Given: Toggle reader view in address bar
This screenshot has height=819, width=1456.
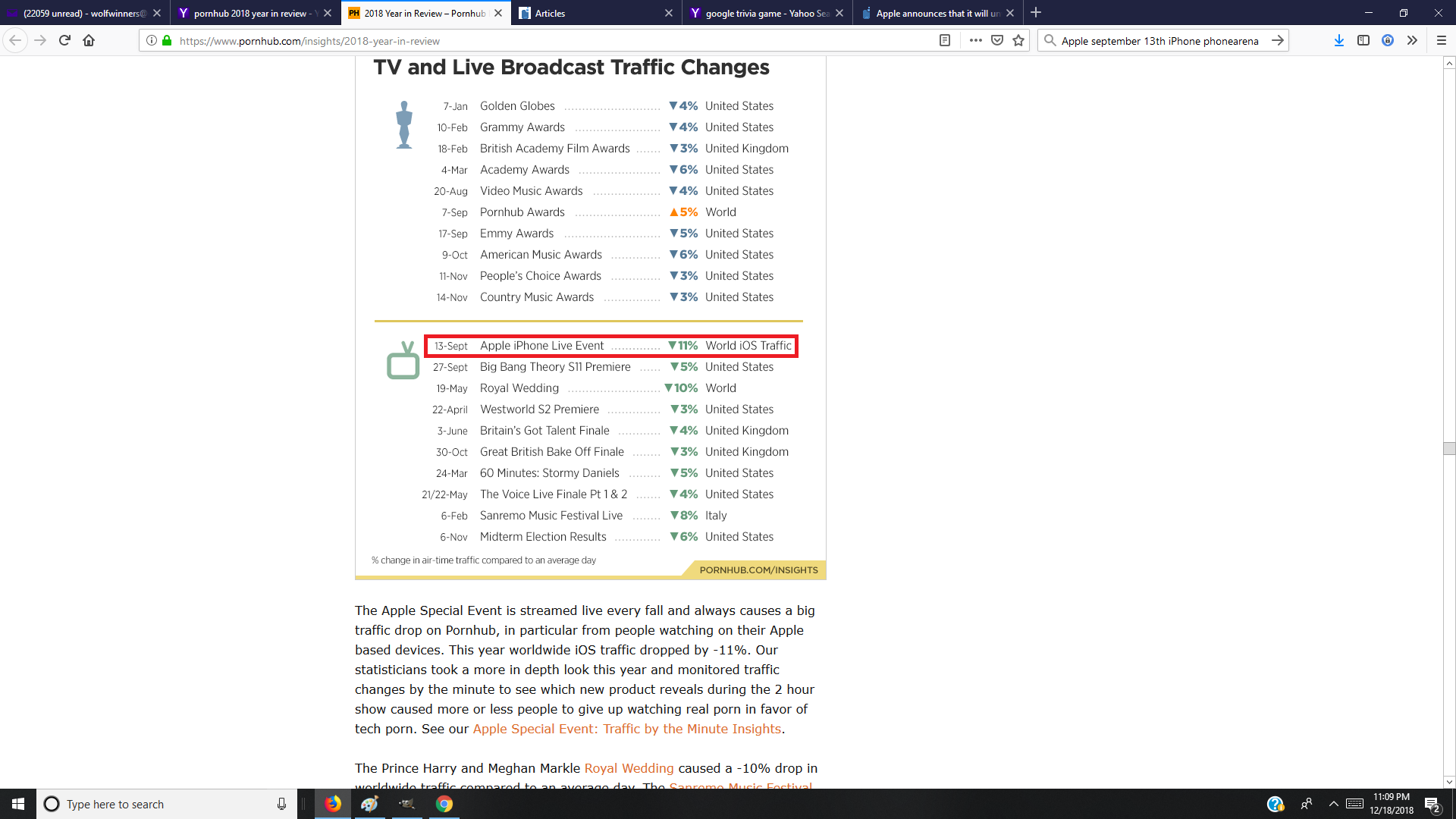Looking at the screenshot, I should pos(945,40).
